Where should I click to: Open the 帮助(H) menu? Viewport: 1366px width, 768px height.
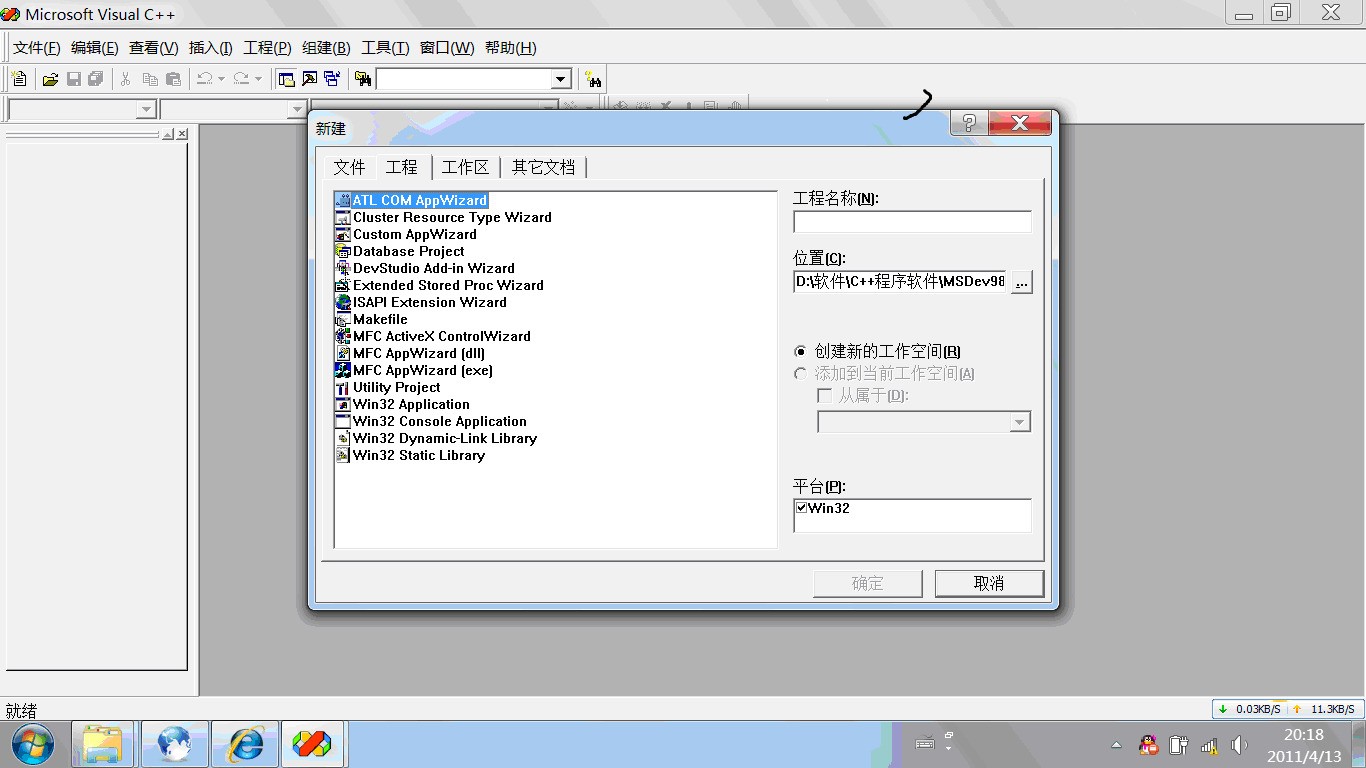tap(511, 48)
